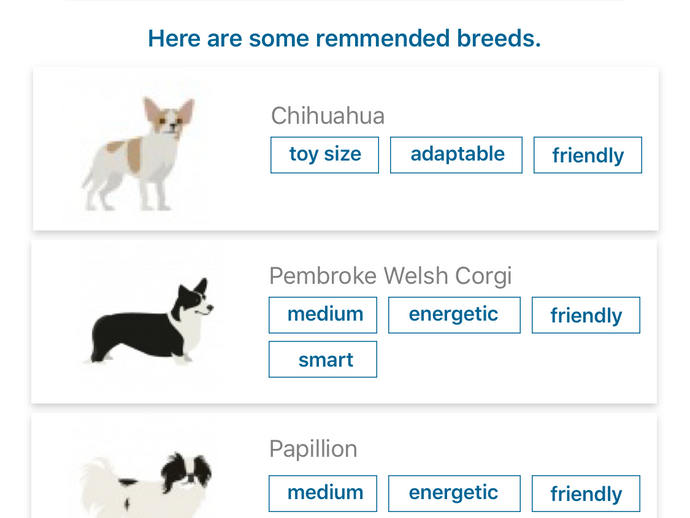Viewport: 690px width, 518px height.
Task: Click the Chihuahua dog illustration
Action: click(x=139, y=153)
